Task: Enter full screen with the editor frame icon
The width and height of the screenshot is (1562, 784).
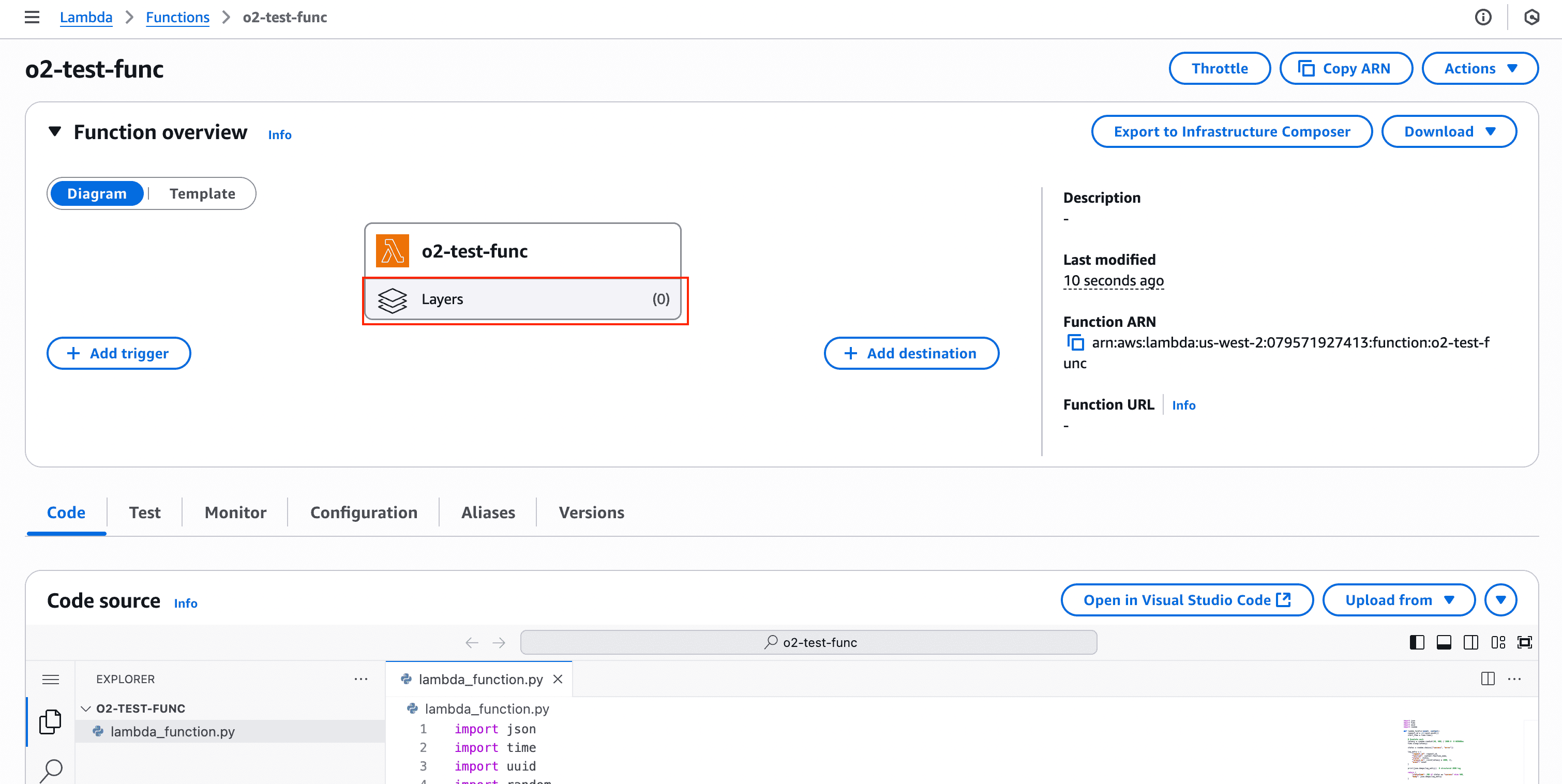Action: pos(1525,642)
